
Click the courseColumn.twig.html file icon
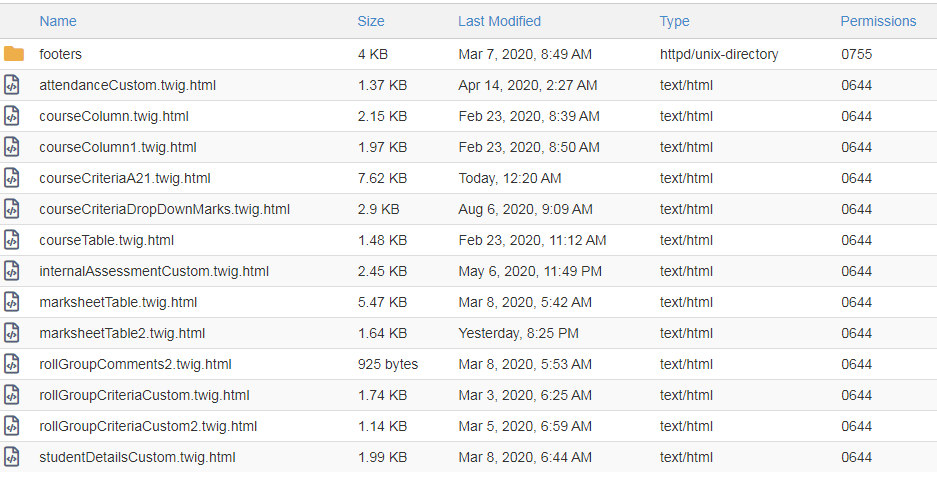point(12,116)
